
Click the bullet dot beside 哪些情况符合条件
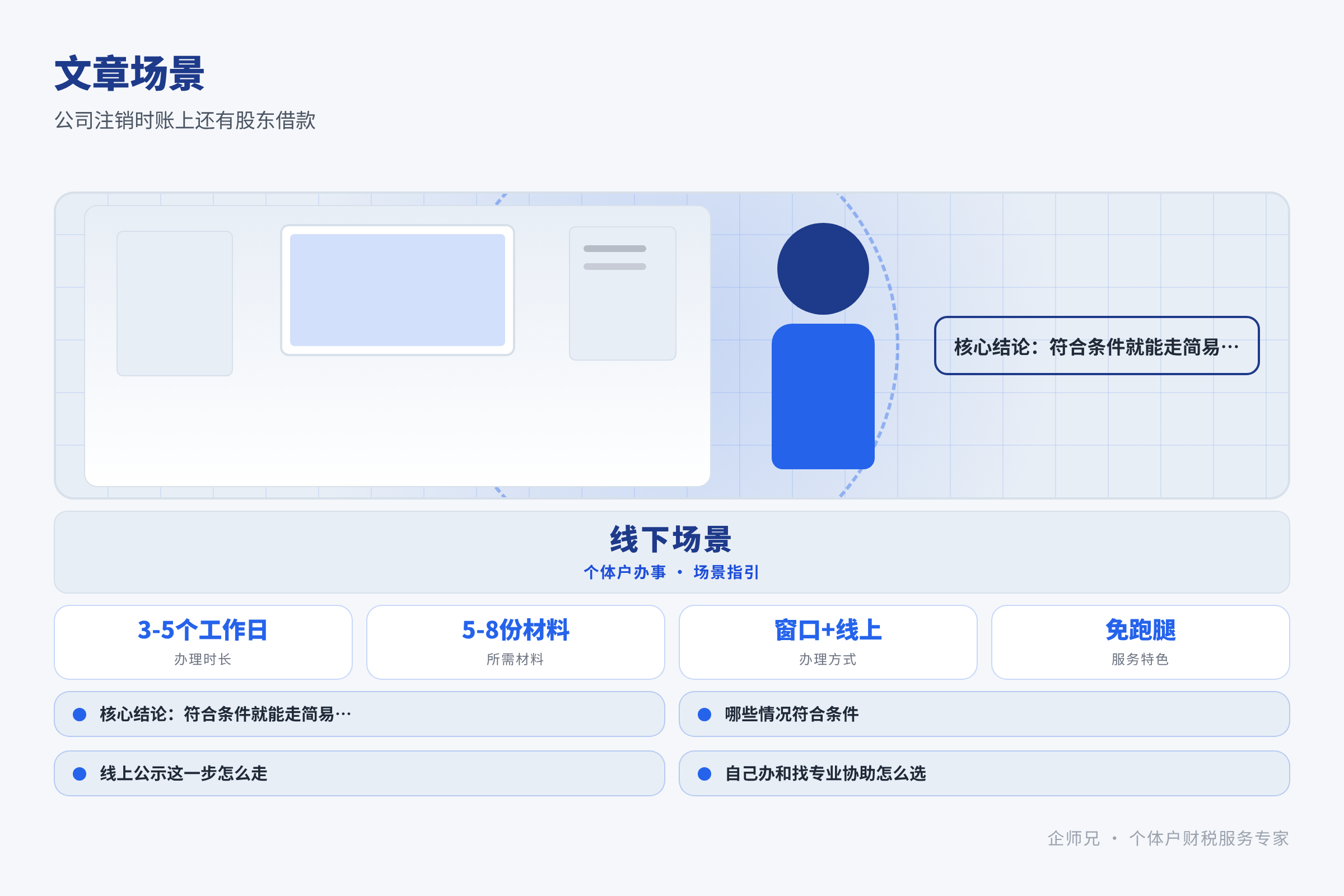[x=704, y=715]
